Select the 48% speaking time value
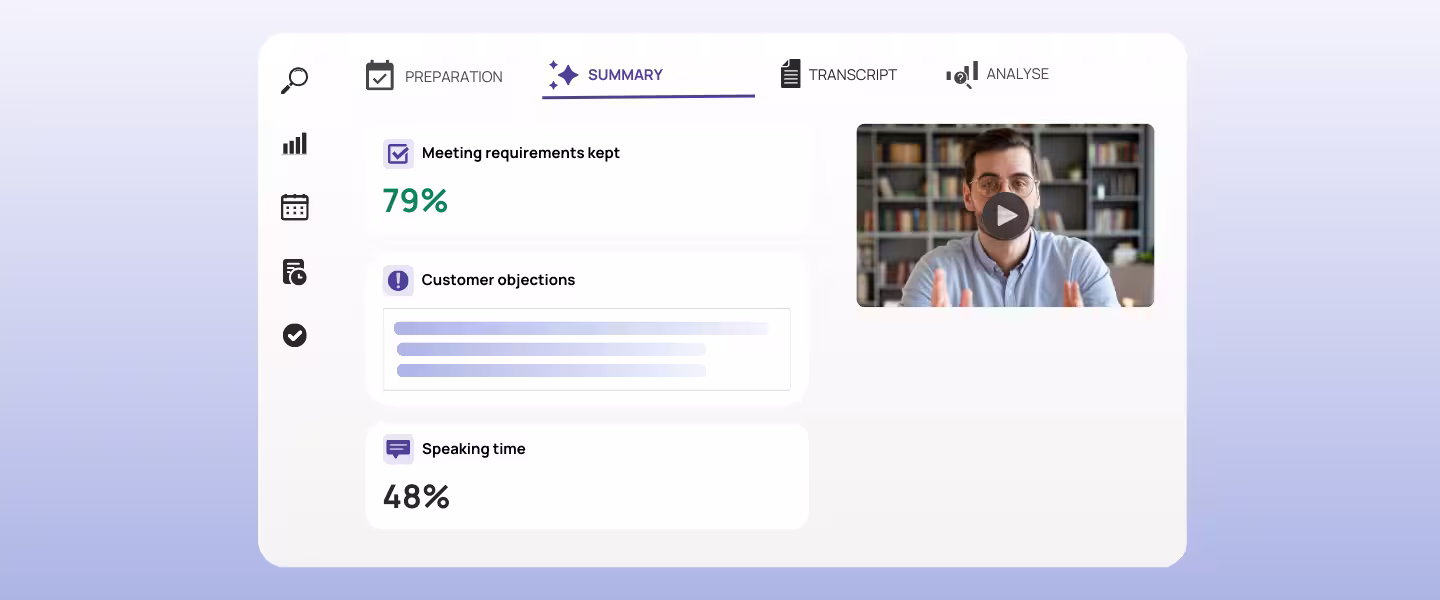Viewport: 1440px width, 600px height. (416, 497)
